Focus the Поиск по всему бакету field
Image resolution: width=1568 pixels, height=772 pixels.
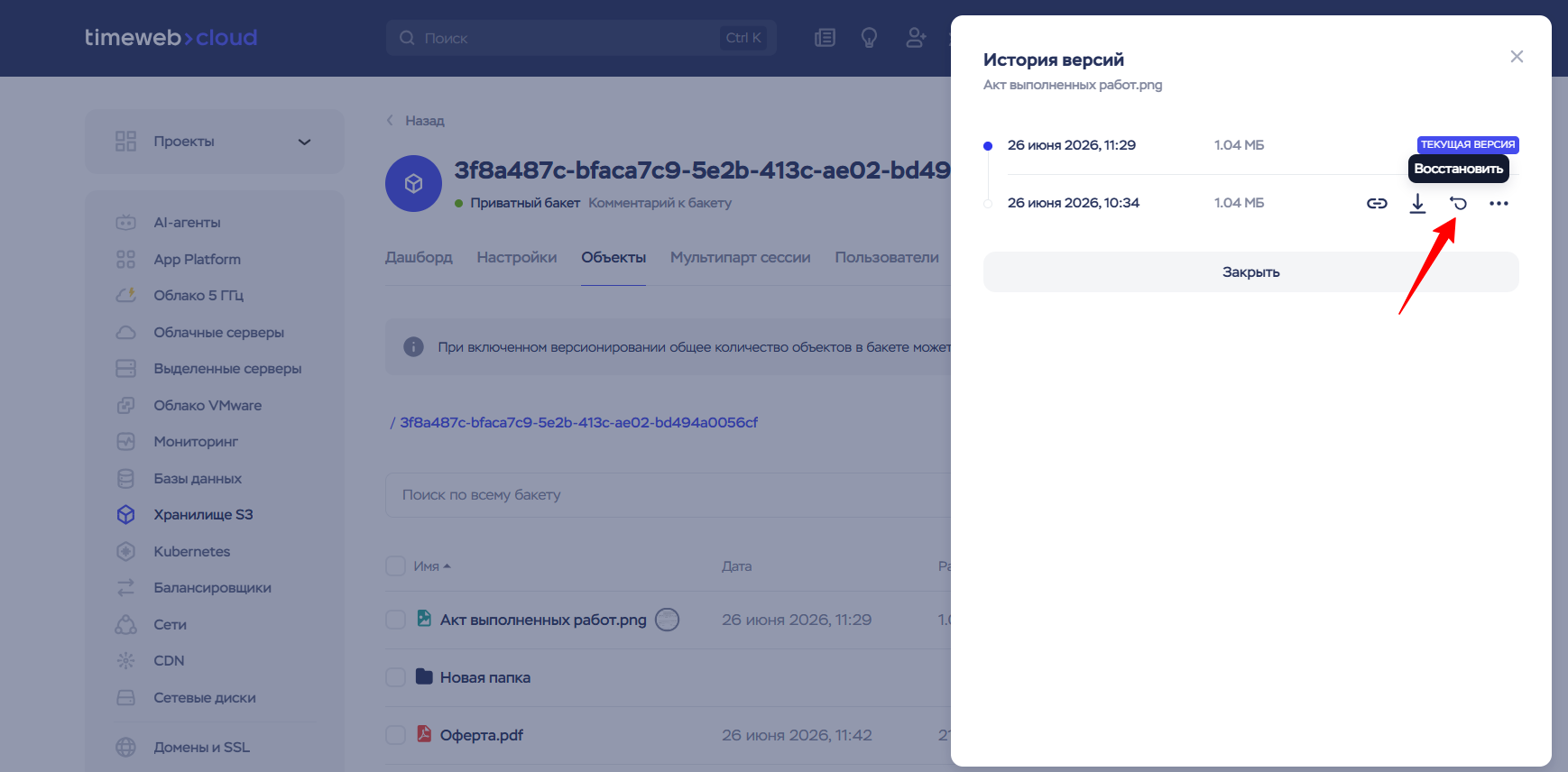click(x=668, y=495)
